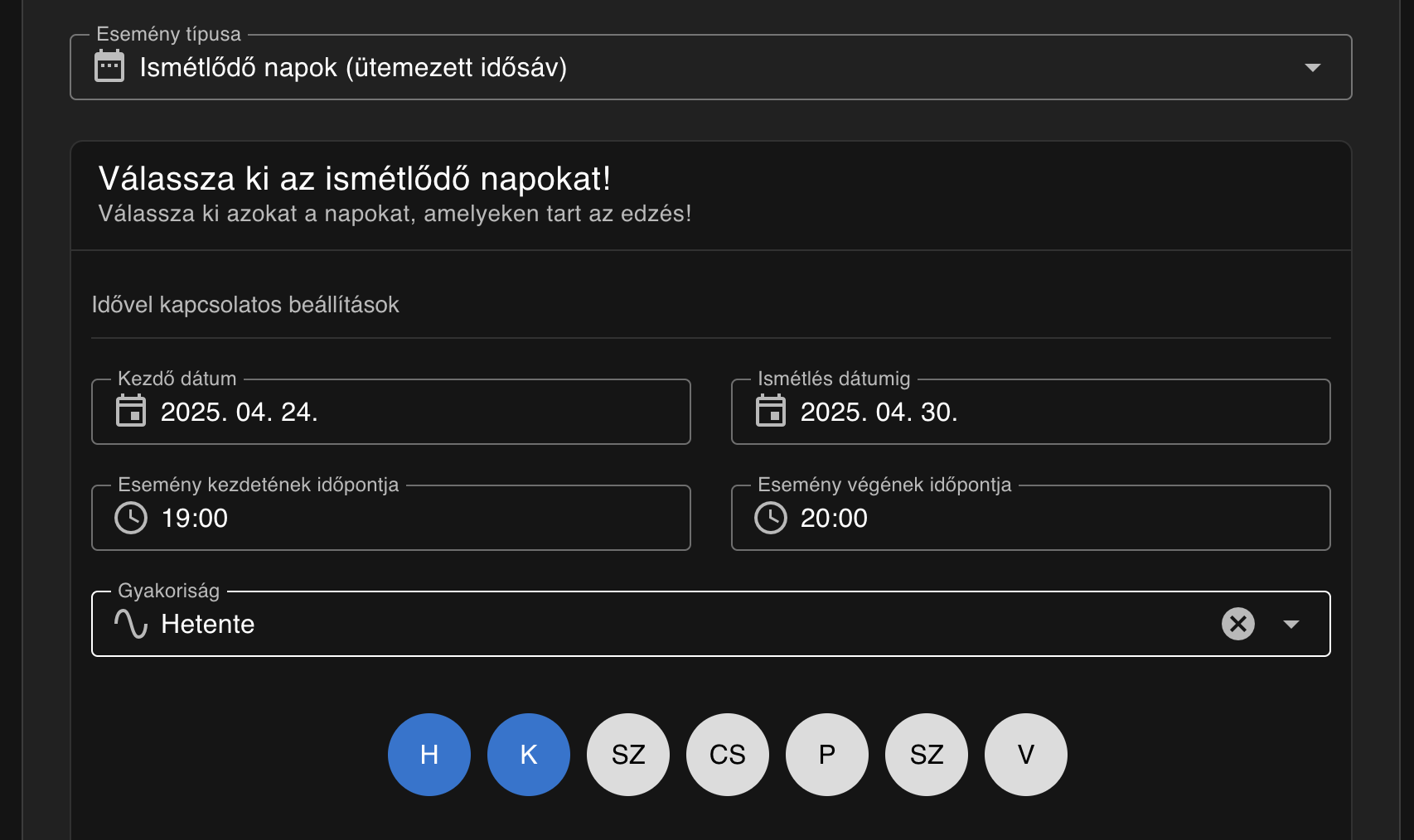1414x840 pixels.
Task: Click the calendar icon in Esemény típusa
Action: pyautogui.click(x=109, y=67)
